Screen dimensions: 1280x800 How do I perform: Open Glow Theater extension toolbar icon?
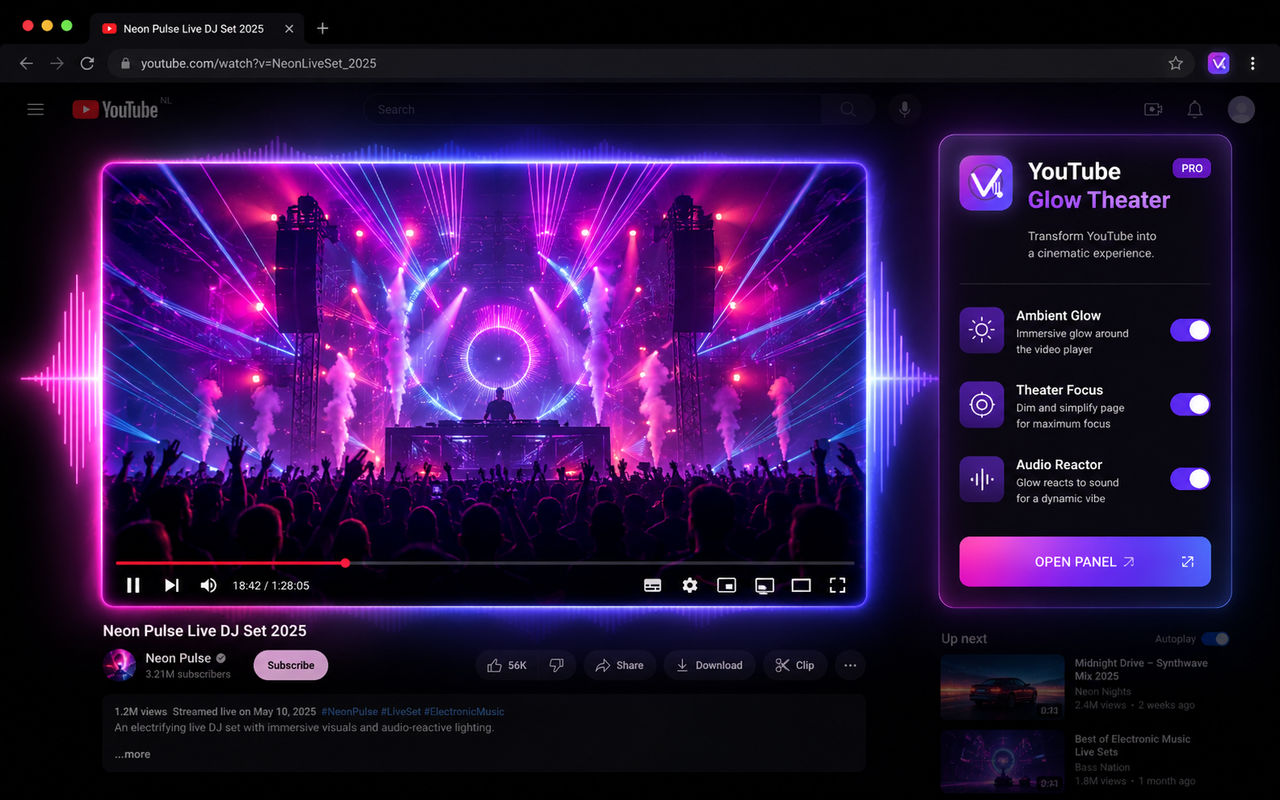point(1218,63)
